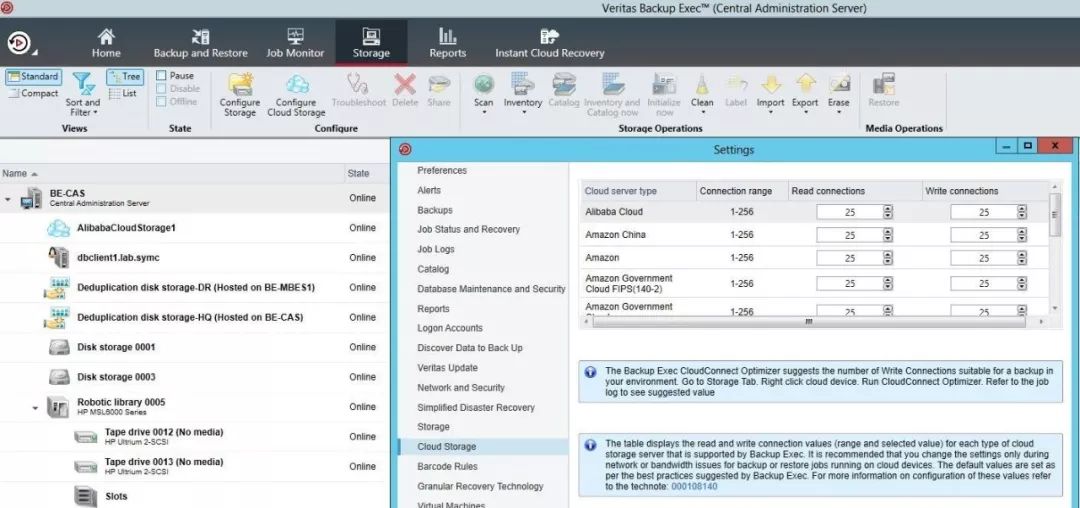This screenshot has height=508, width=1080.
Task: Open Backup and Restore tab
Action: click(200, 43)
